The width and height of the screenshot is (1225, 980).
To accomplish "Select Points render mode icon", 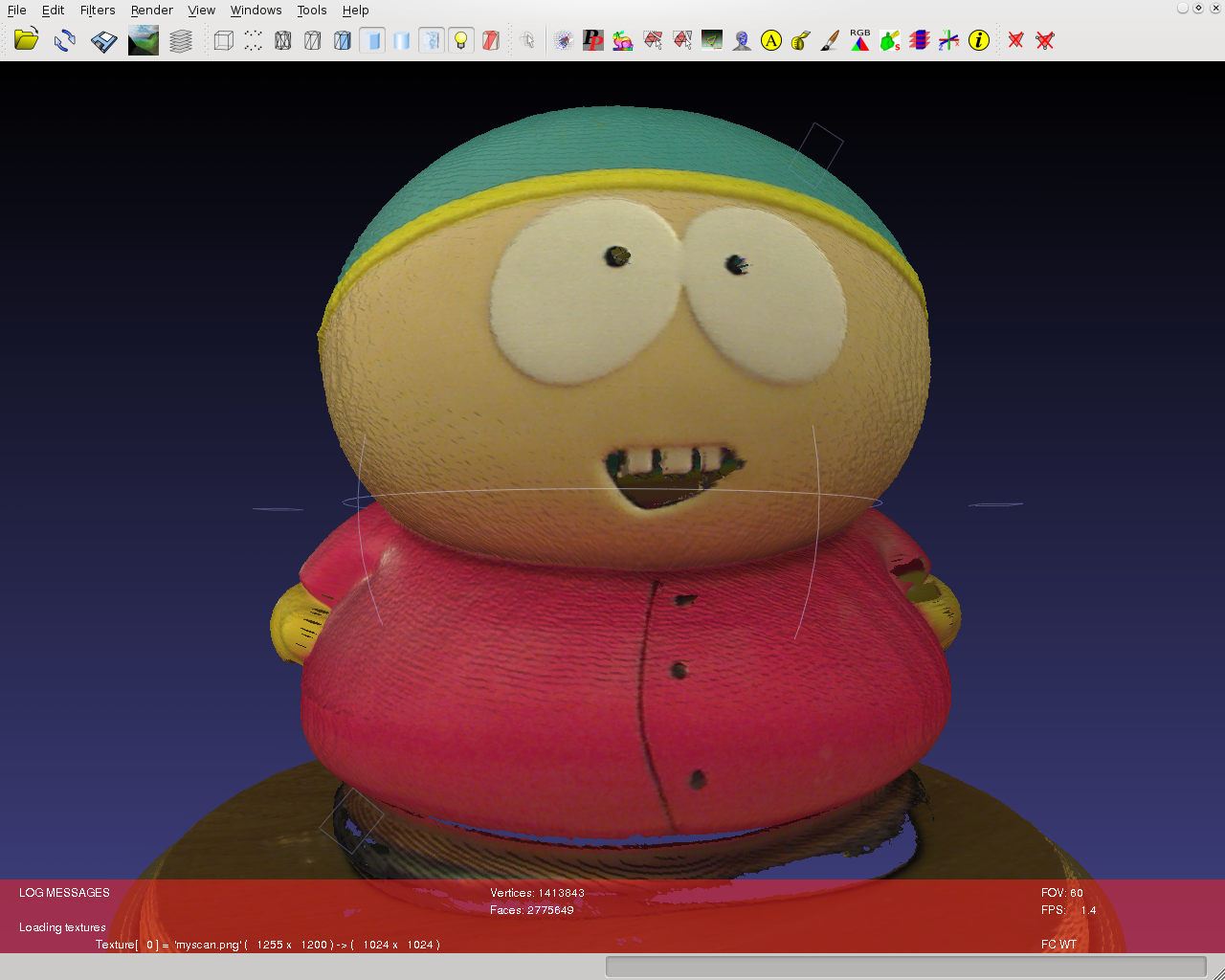I will [x=253, y=40].
